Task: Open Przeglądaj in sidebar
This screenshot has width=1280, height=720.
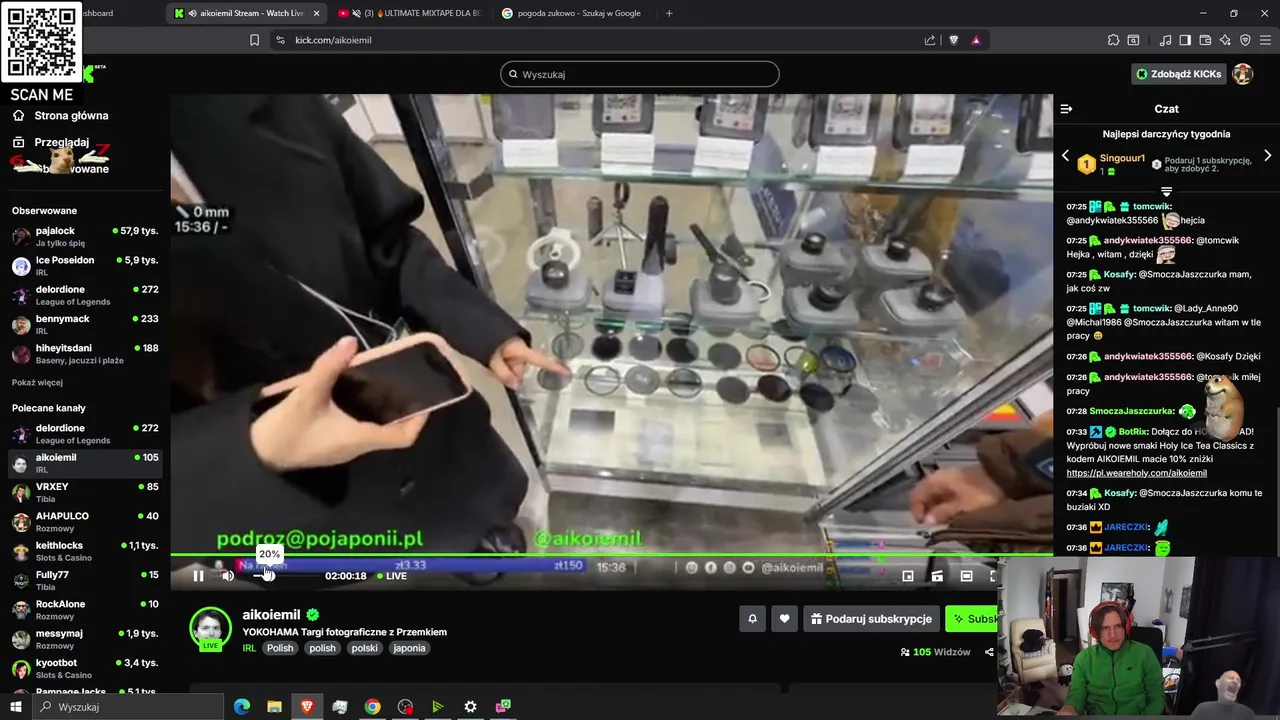Action: click(x=50, y=142)
